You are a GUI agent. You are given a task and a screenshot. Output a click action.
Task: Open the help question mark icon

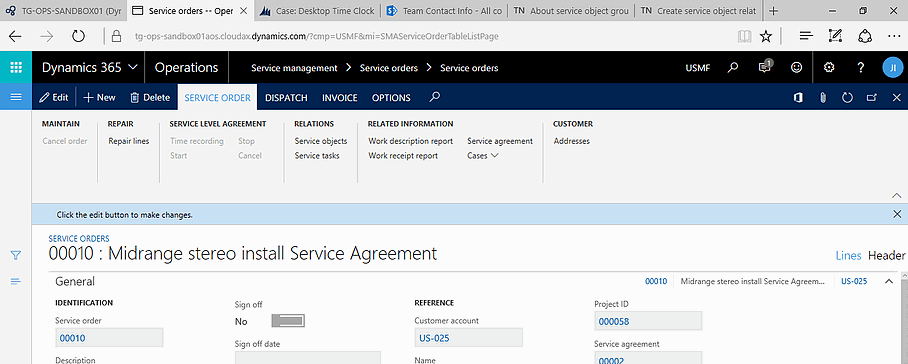861,68
